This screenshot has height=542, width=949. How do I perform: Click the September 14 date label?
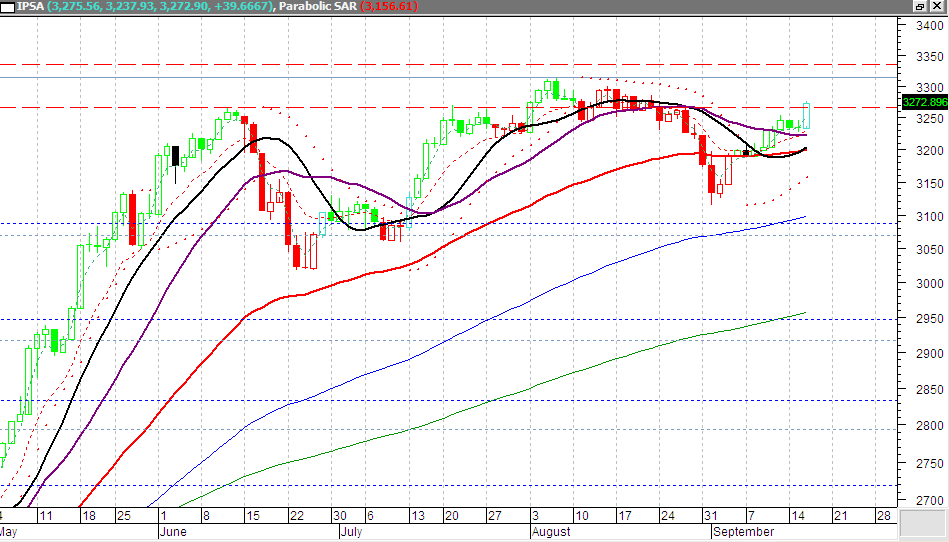[798, 516]
